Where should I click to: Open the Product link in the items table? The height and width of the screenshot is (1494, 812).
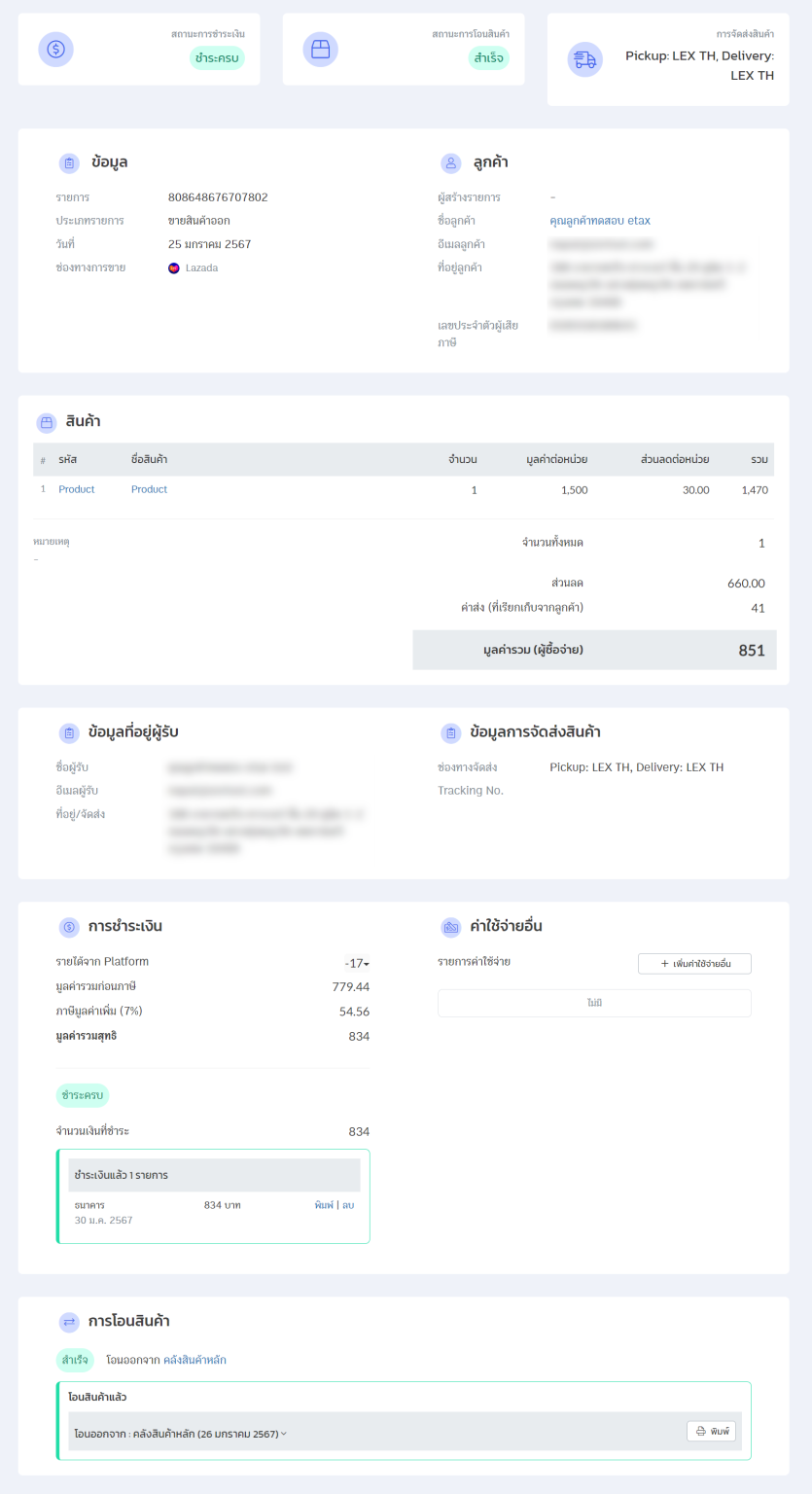(148, 489)
